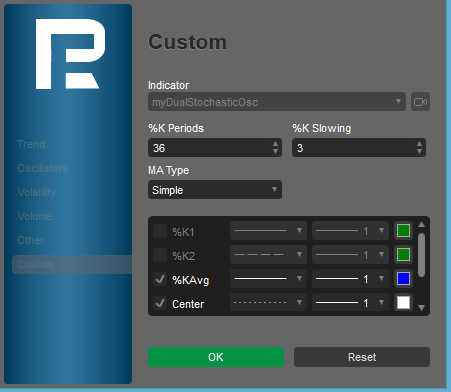This screenshot has width=451, height=392.
Task: Change the %KAvg blue color swatch
Action: pos(403,279)
